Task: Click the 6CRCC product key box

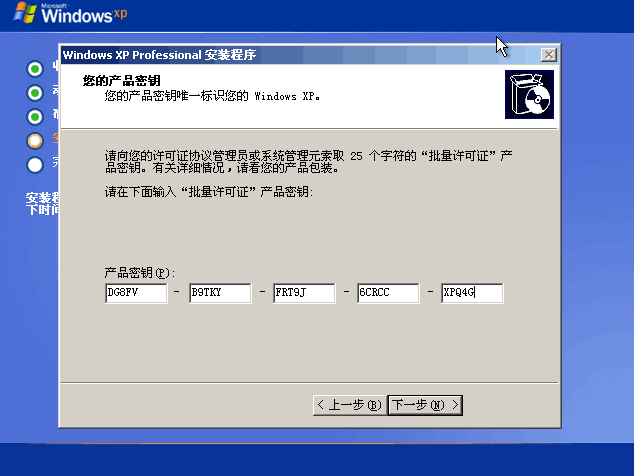Action: [x=387, y=293]
